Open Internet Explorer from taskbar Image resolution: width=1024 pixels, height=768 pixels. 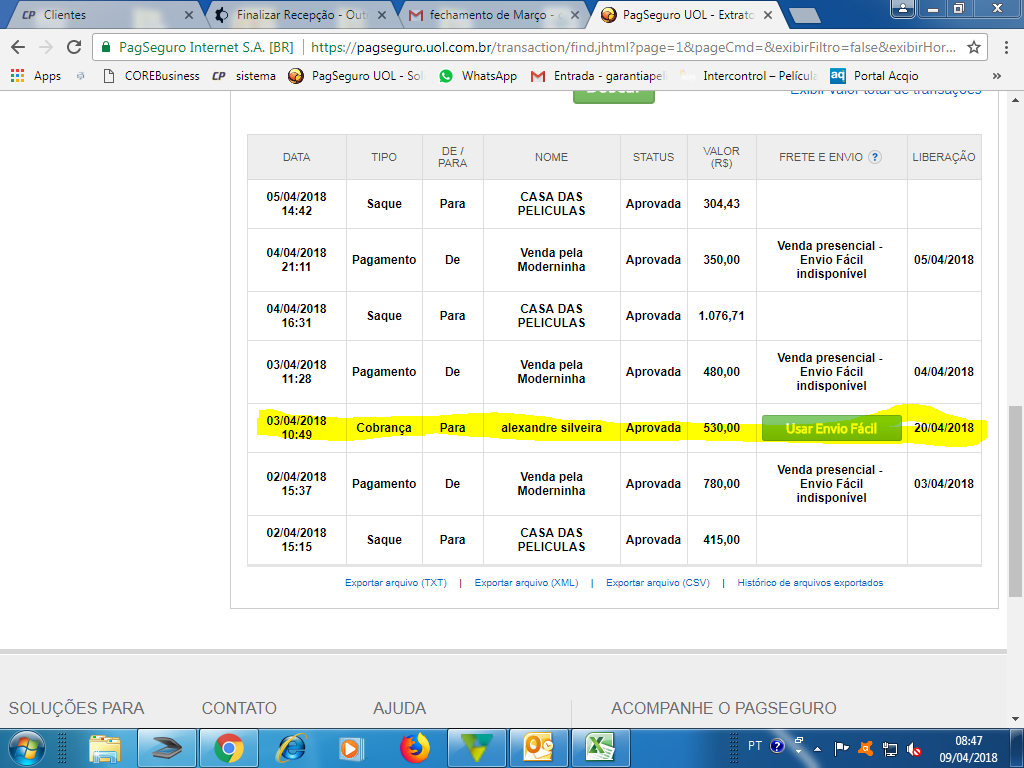pyautogui.click(x=290, y=747)
